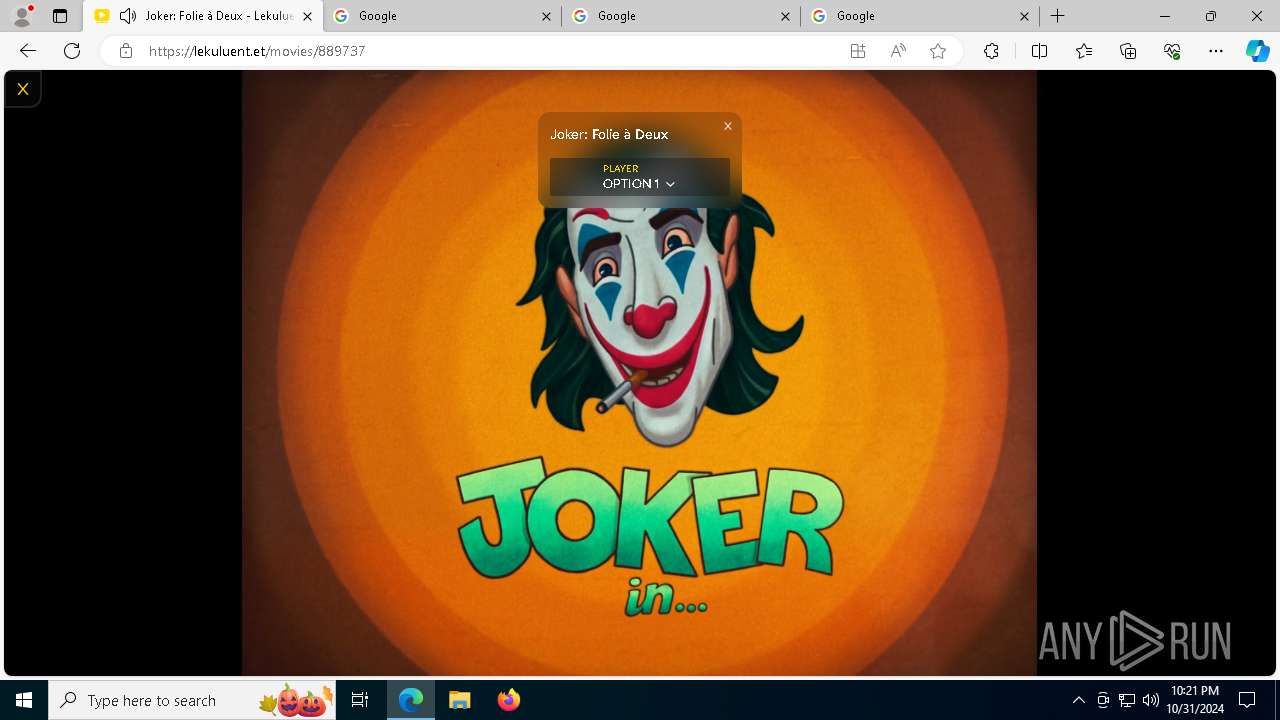Open the network status tray icon
This screenshot has width=1280, height=720.
point(1127,700)
